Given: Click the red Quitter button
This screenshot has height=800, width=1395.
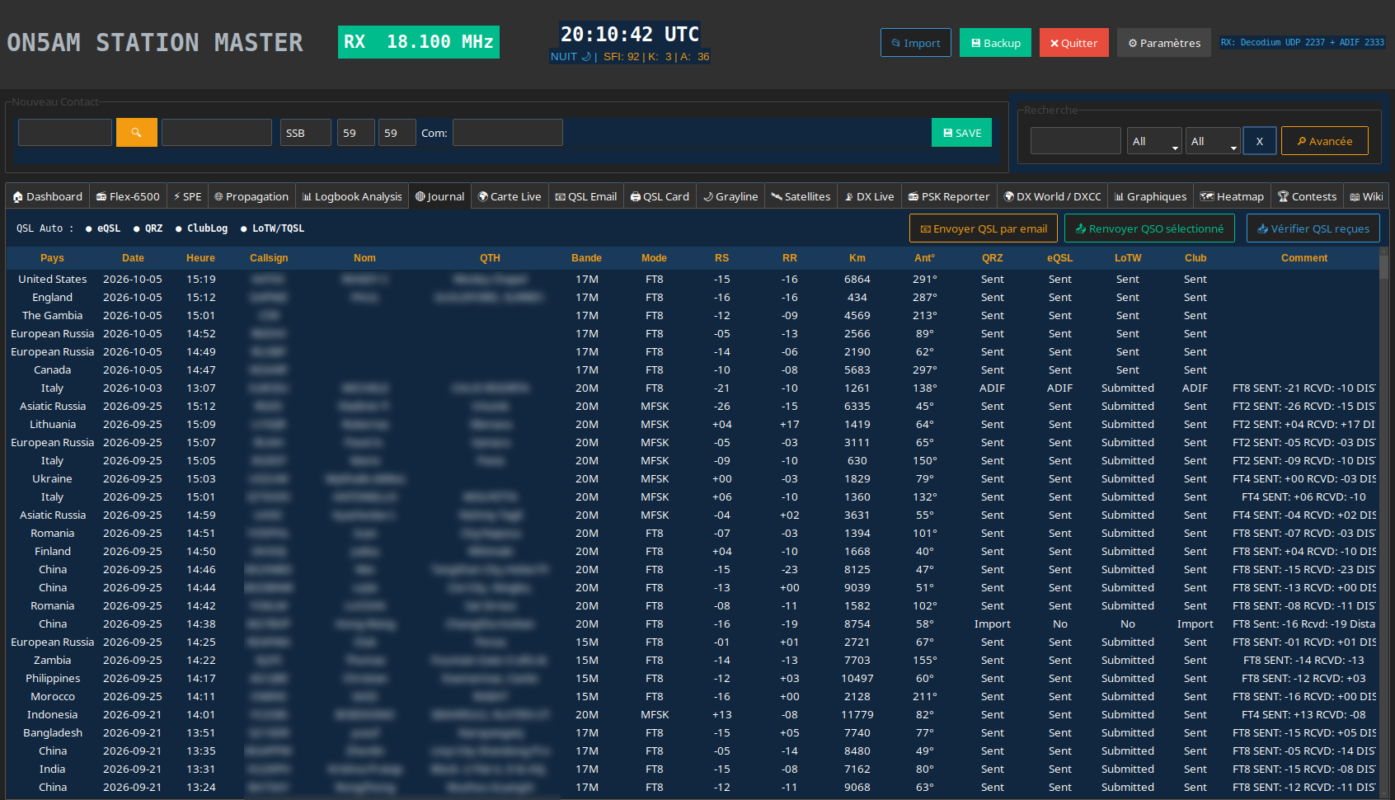Looking at the screenshot, I should pos(1074,43).
